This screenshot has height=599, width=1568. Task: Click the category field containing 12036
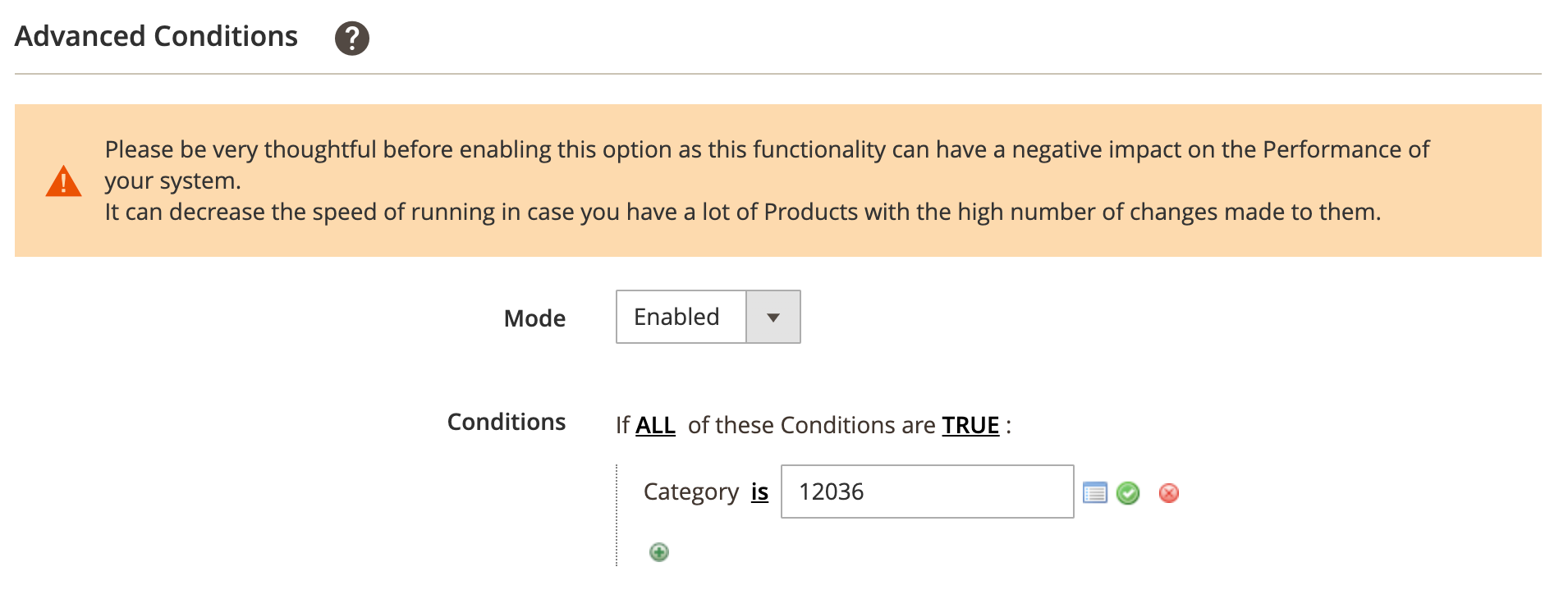[927, 492]
